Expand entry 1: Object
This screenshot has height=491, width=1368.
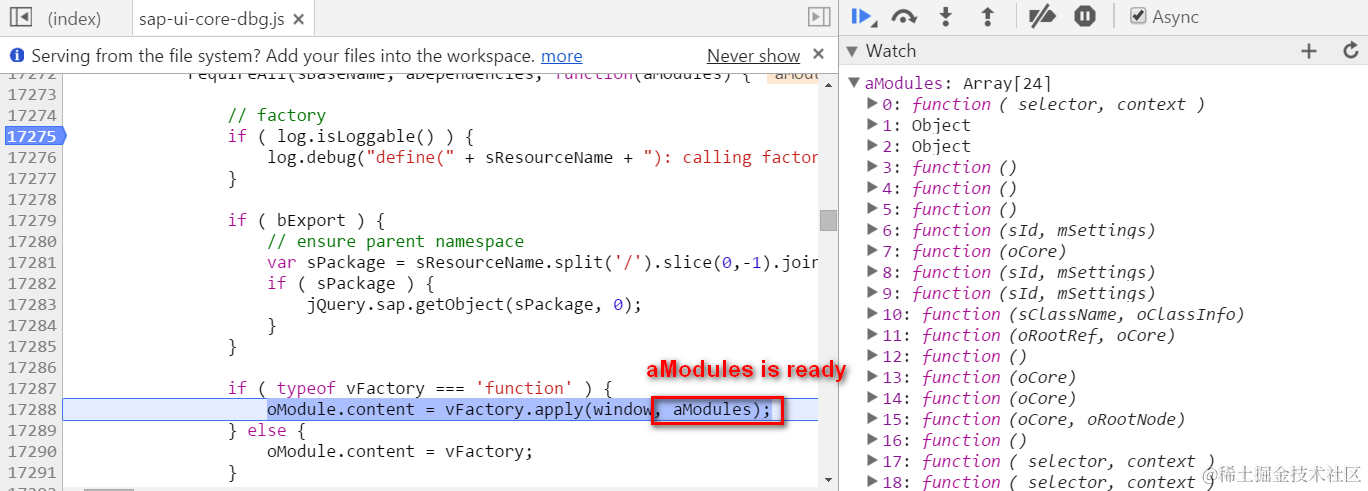[x=872, y=125]
